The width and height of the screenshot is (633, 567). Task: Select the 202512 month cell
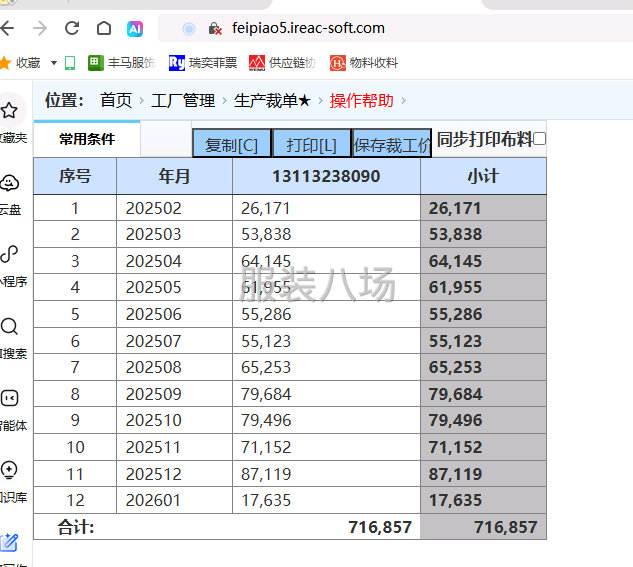pyautogui.click(x=174, y=474)
